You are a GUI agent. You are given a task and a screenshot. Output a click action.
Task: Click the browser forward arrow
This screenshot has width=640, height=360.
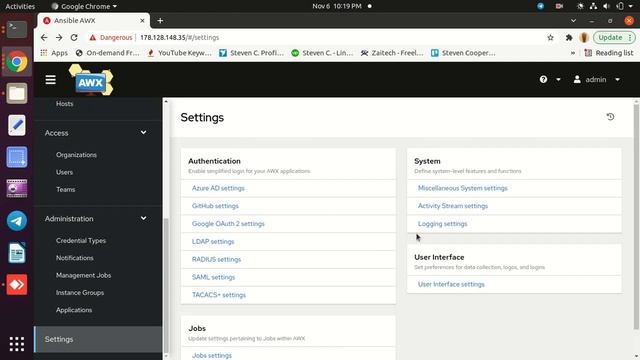59,38
